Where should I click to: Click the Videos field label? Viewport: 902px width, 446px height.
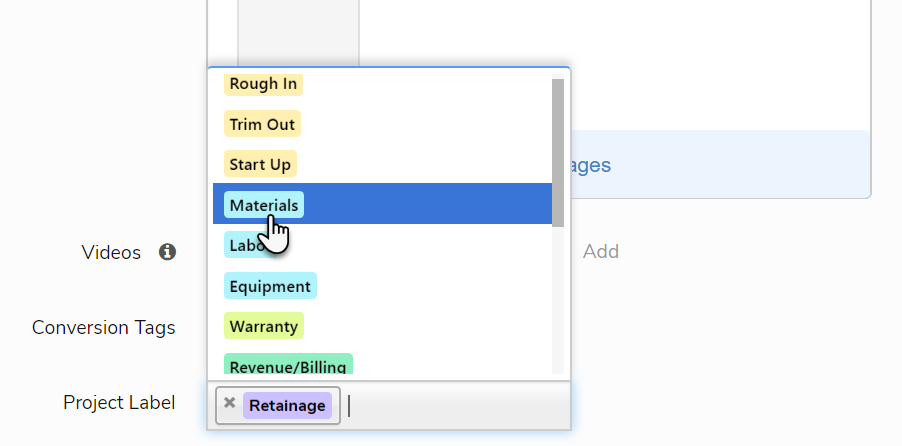coord(111,252)
